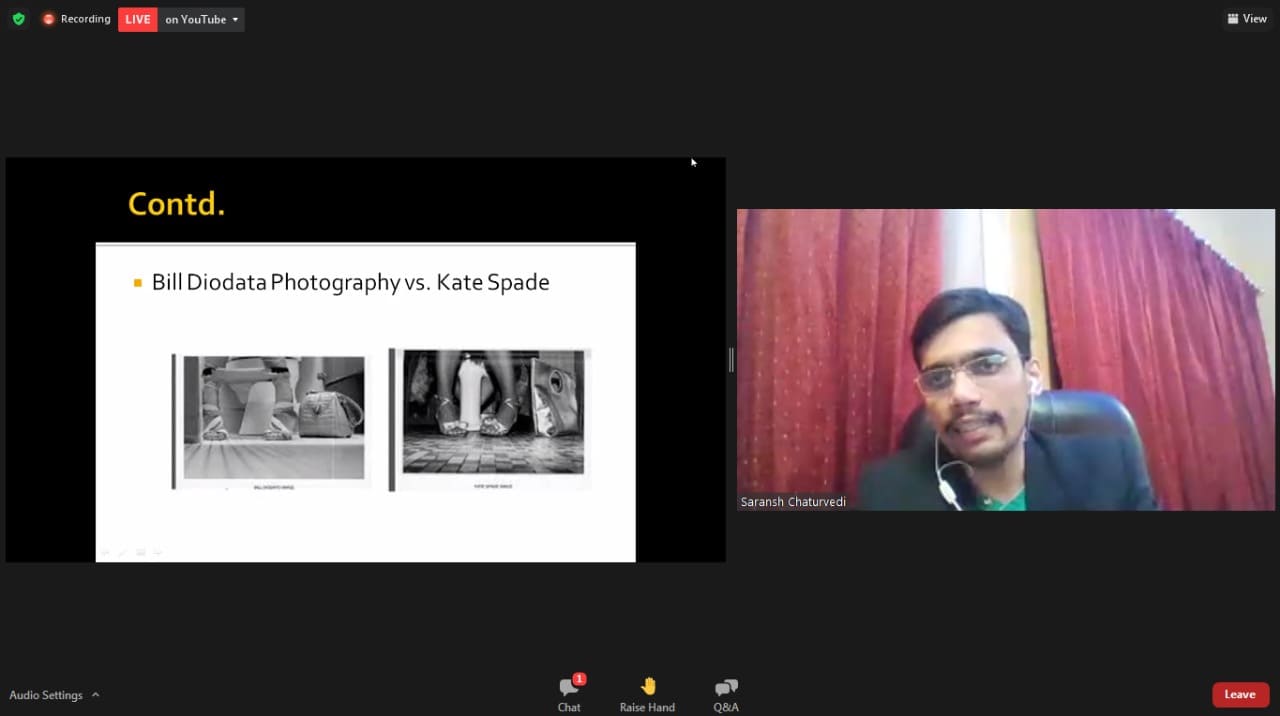Open the View options menu

click(x=1247, y=19)
